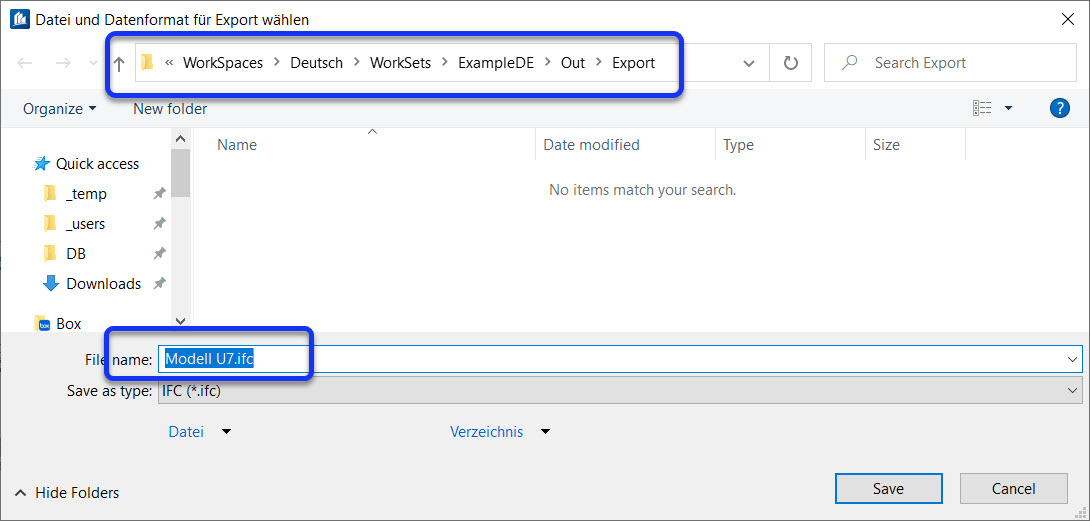1090x521 pixels.
Task: Change the view layout icon
Action: pos(982,108)
